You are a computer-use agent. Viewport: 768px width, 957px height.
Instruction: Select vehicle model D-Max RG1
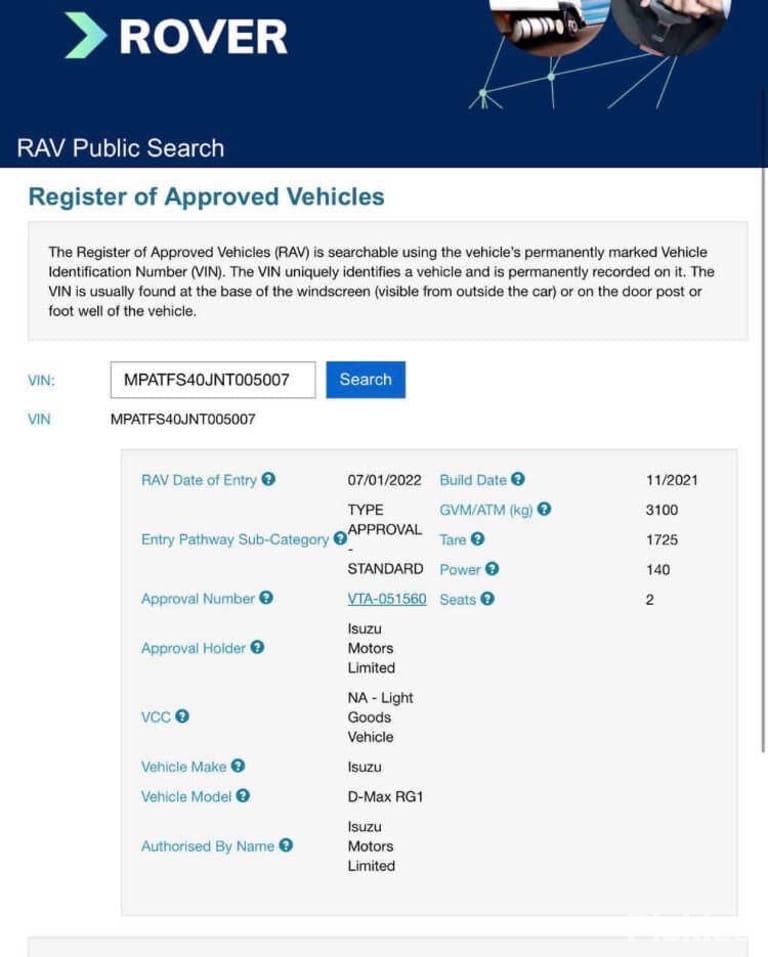pyautogui.click(x=385, y=796)
